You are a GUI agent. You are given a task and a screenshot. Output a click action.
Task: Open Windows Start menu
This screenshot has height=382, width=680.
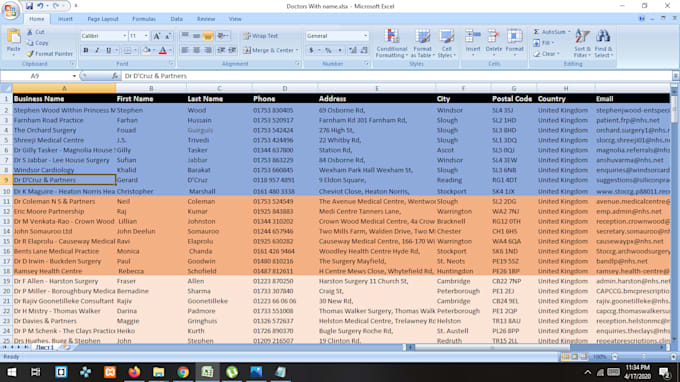pos(12,372)
